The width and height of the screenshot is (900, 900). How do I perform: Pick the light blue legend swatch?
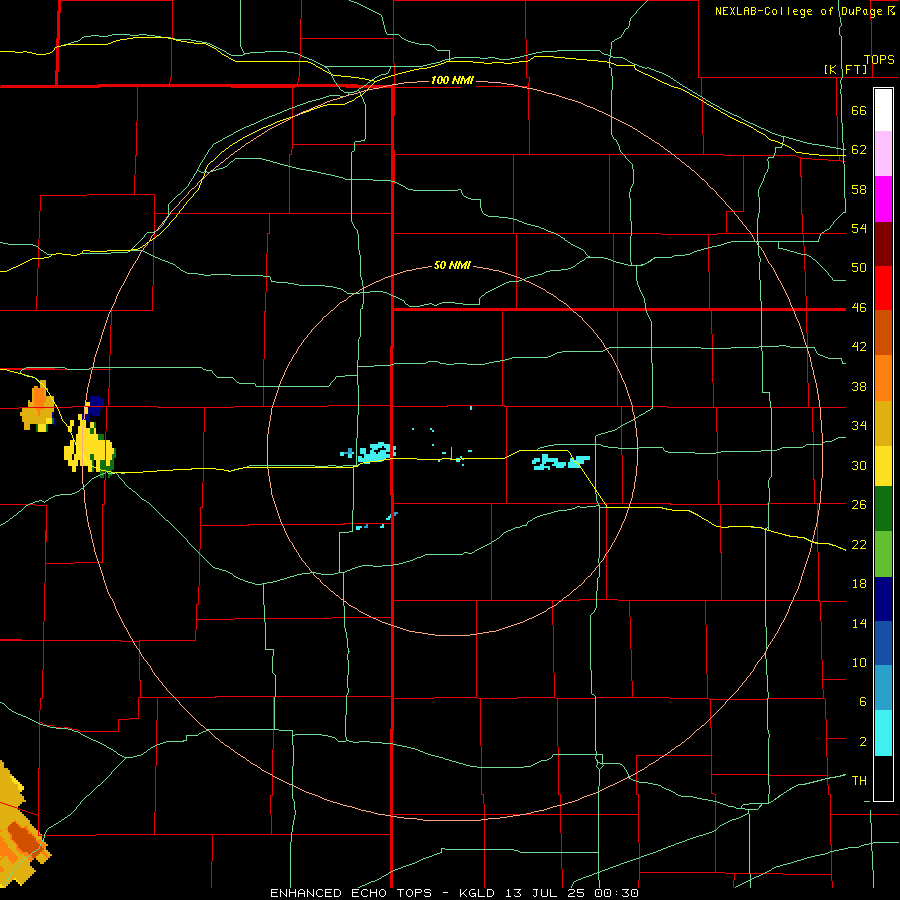883,688
